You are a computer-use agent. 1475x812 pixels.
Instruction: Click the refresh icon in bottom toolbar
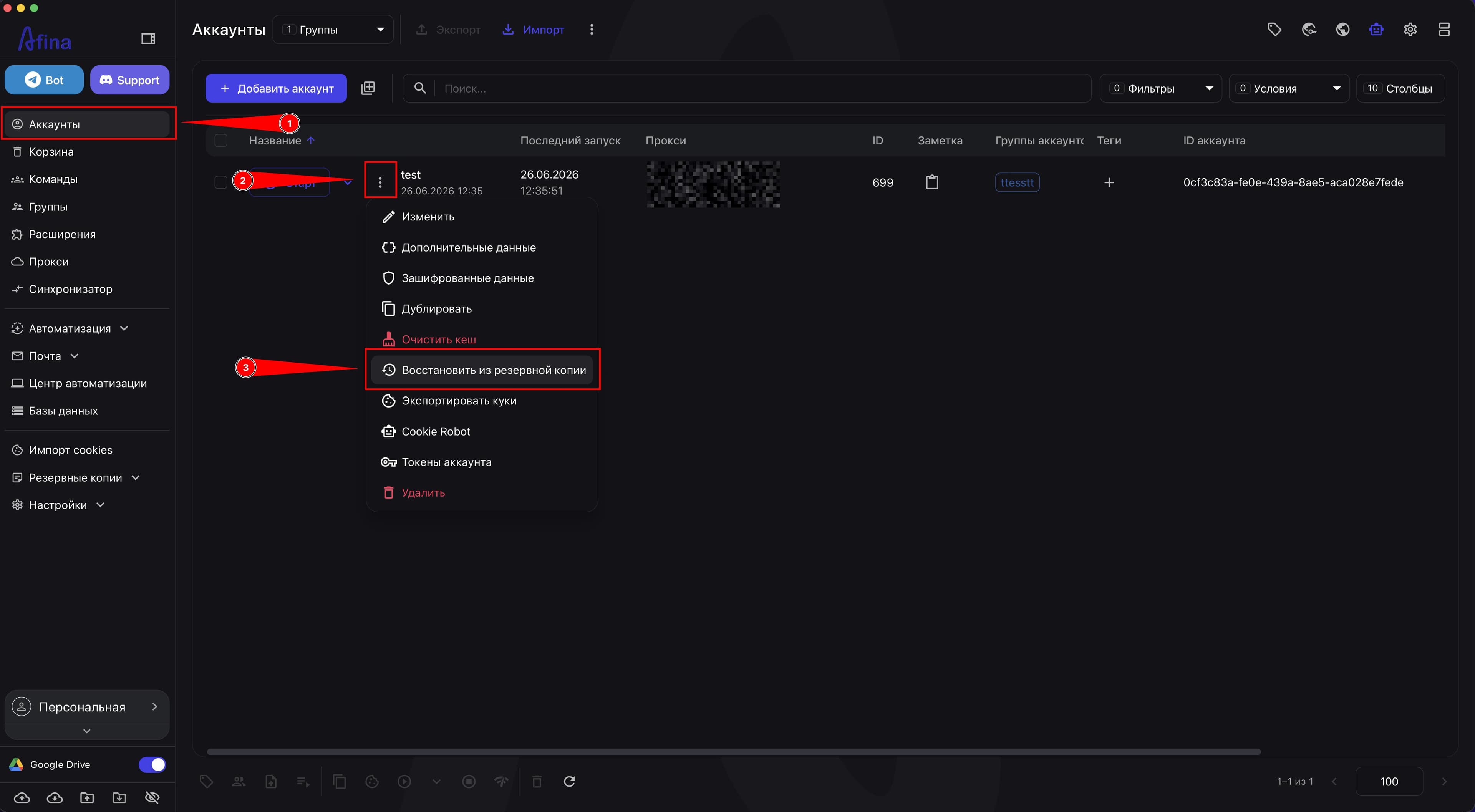coord(568,781)
